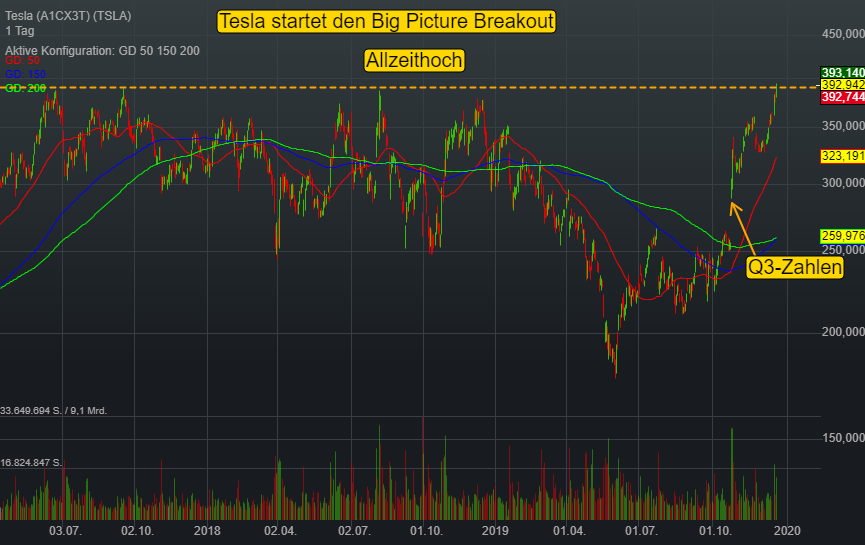Click the 02.04. date axis label

pyautogui.click(x=280, y=531)
